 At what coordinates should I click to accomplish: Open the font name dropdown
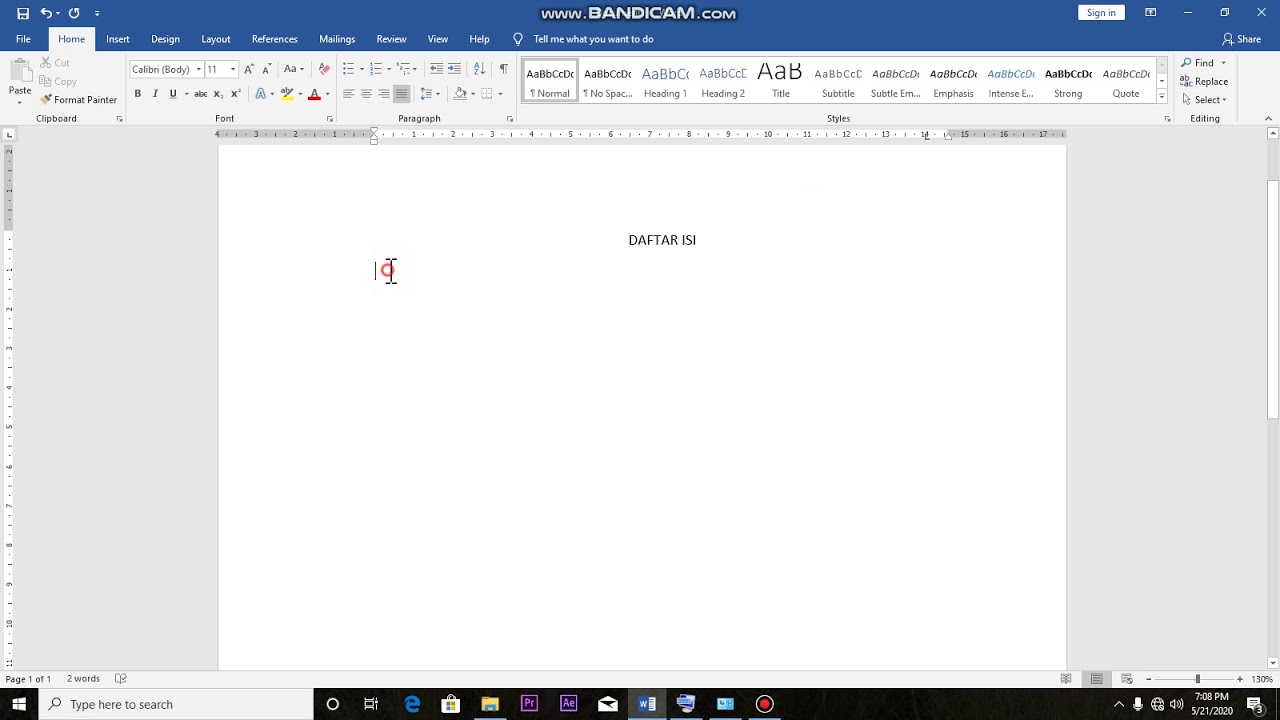click(x=198, y=69)
